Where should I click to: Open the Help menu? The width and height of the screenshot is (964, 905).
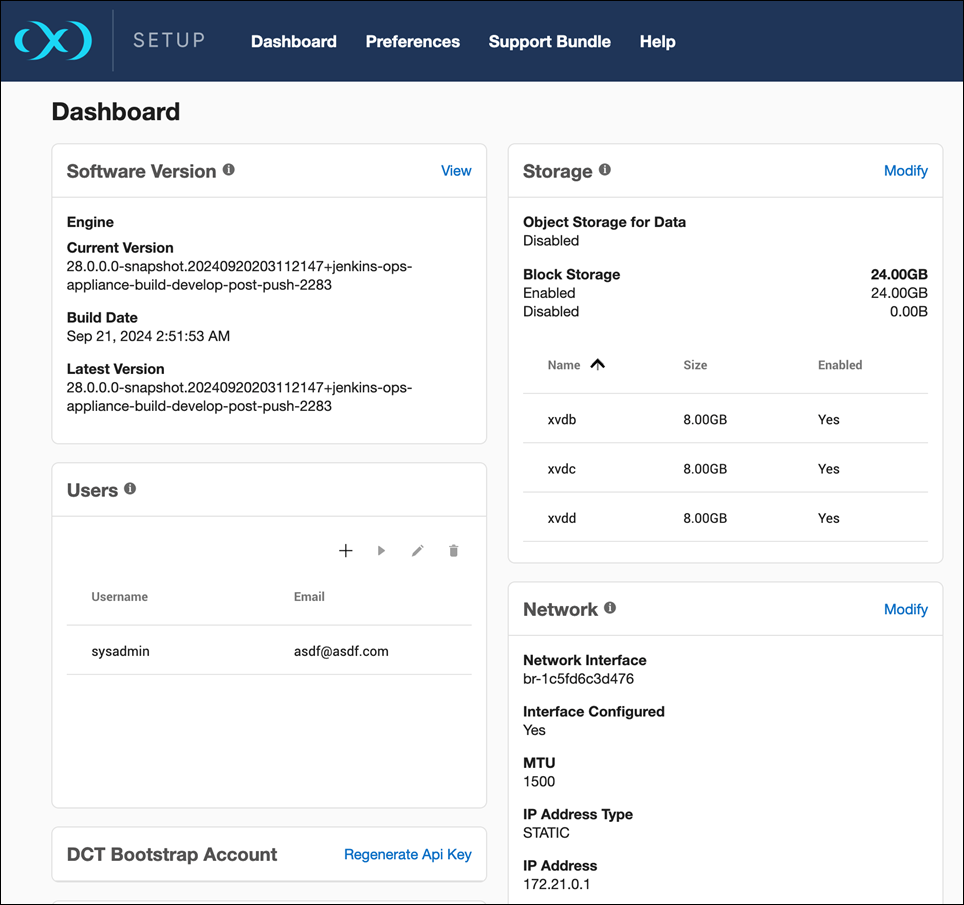tap(658, 42)
